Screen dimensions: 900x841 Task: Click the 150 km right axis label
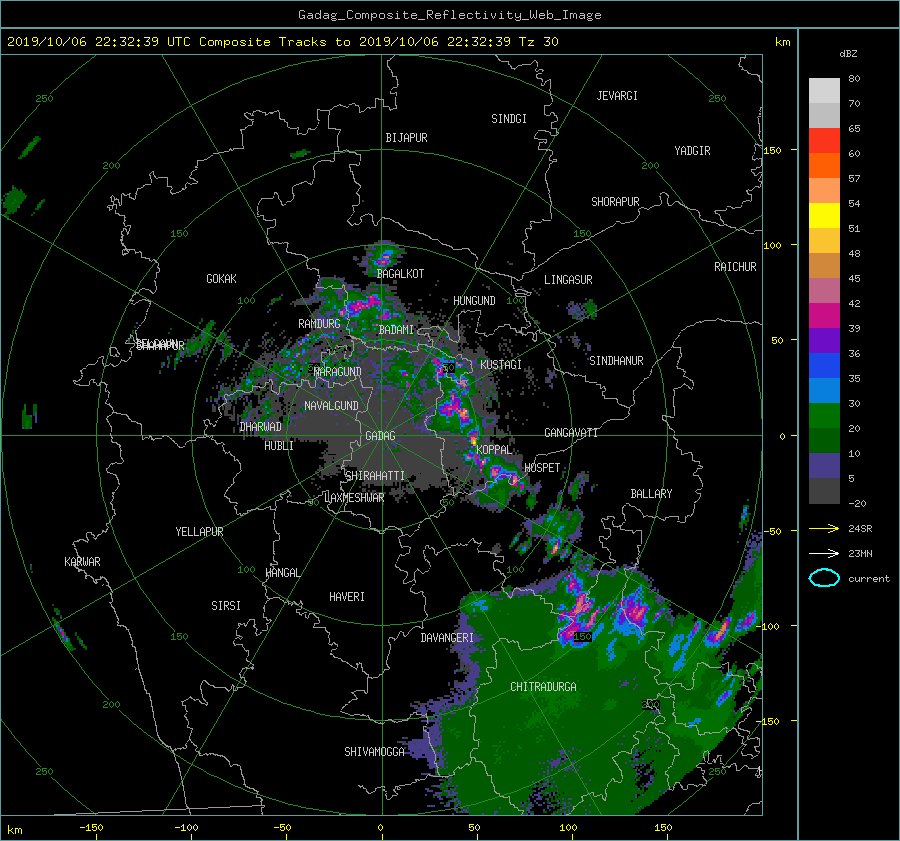tap(772, 150)
